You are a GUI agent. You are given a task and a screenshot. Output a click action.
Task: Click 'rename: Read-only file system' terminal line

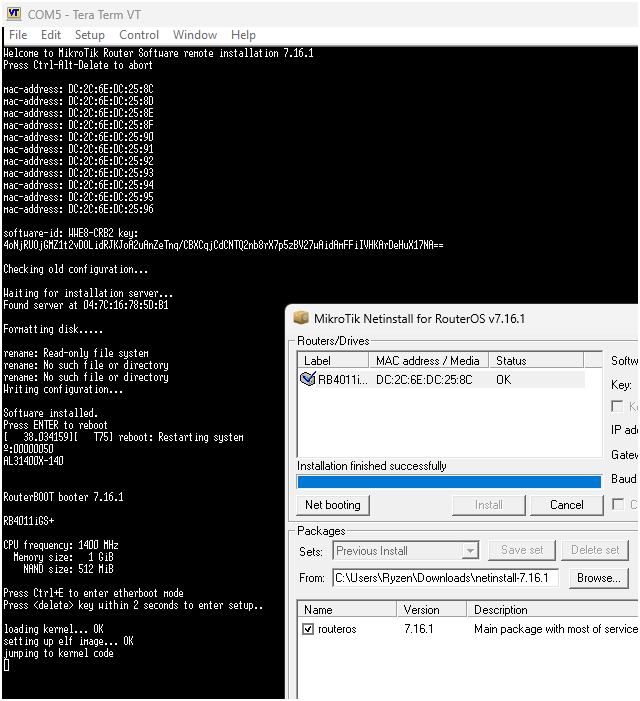tap(76, 353)
